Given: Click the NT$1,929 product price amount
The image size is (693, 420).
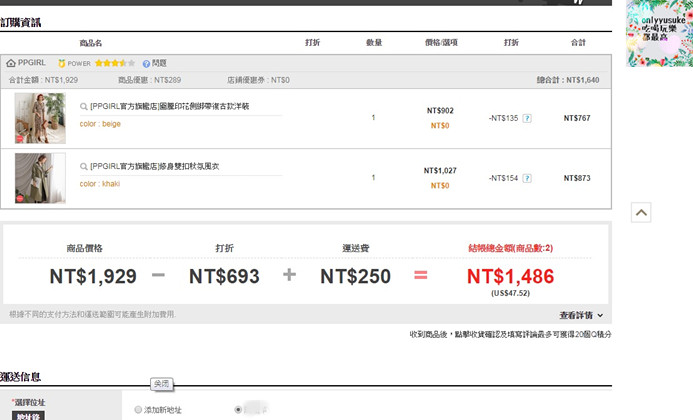Looking at the screenshot, I should [x=93, y=276].
